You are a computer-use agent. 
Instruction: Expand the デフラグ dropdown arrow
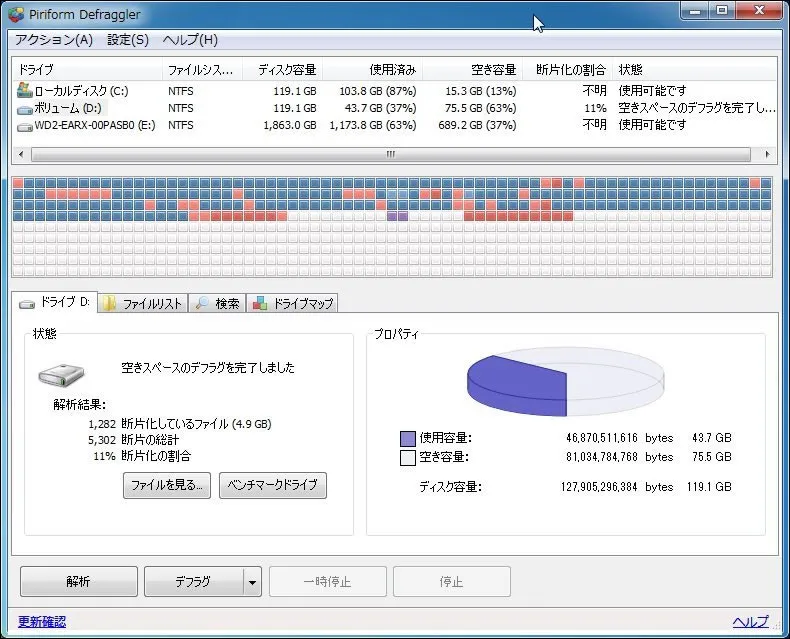tap(252, 582)
